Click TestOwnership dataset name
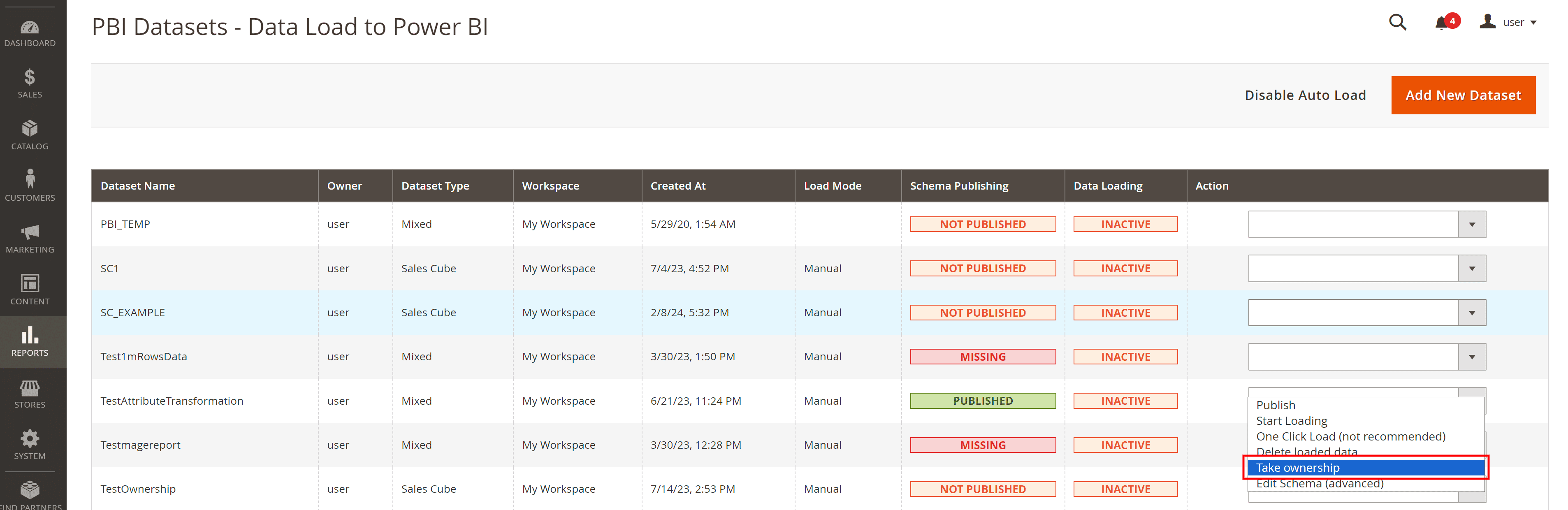 coord(138,489)
